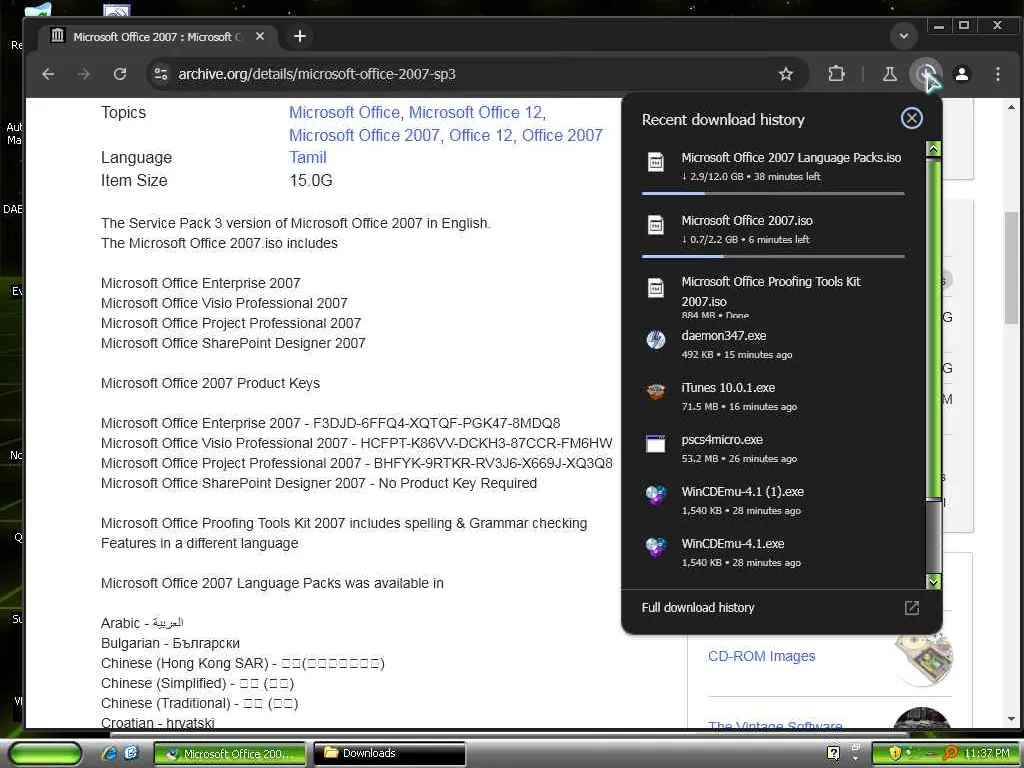This screenshot has height=768, width=1024.
Task: Open the Extensions puzzle icon
Action: tap(836, 74)
